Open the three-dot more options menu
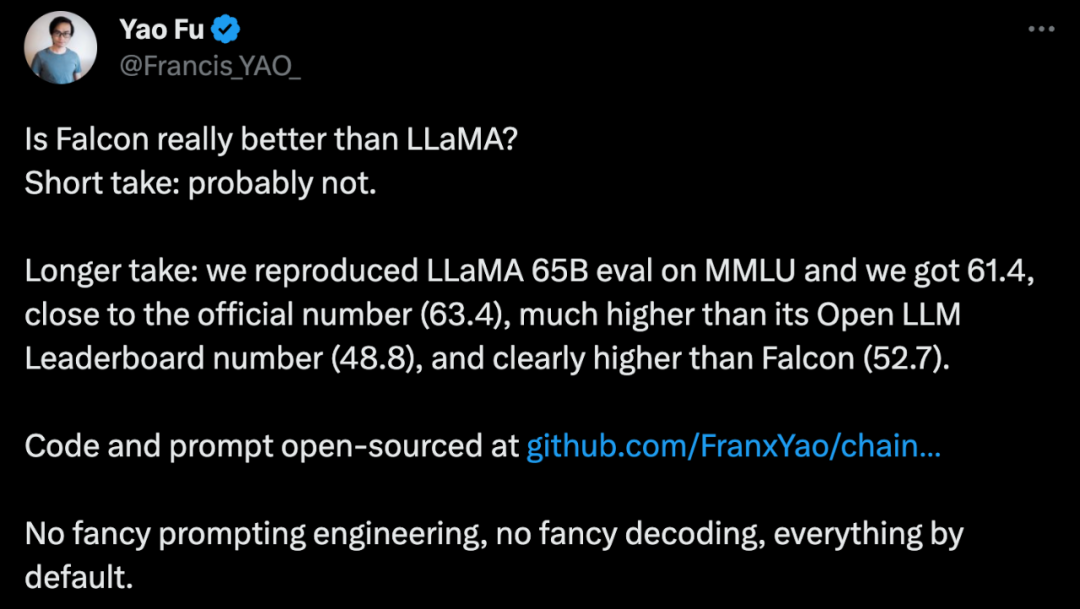The height and width of the screenshot is (609, 1080). coord(1041,30)
